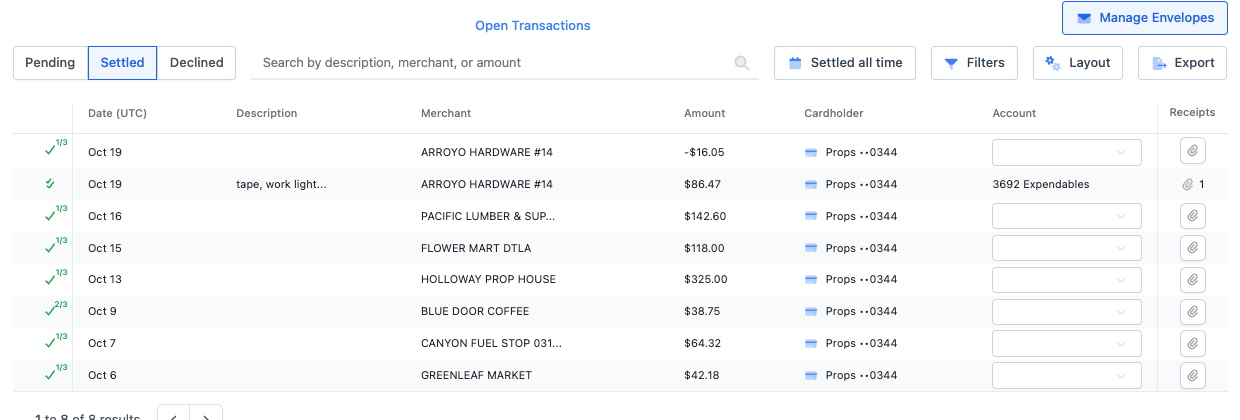Export the transactions list
The height and width of the screenshot is (420, 1240).
(1182, 63)
